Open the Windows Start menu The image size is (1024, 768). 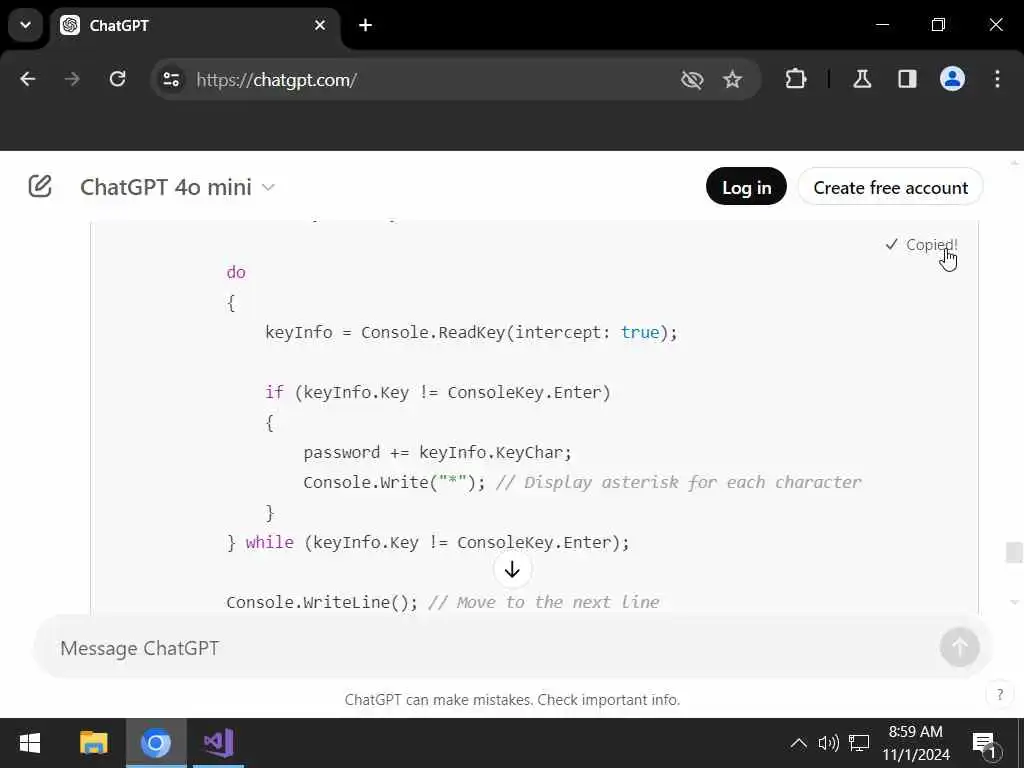point(30,743)
